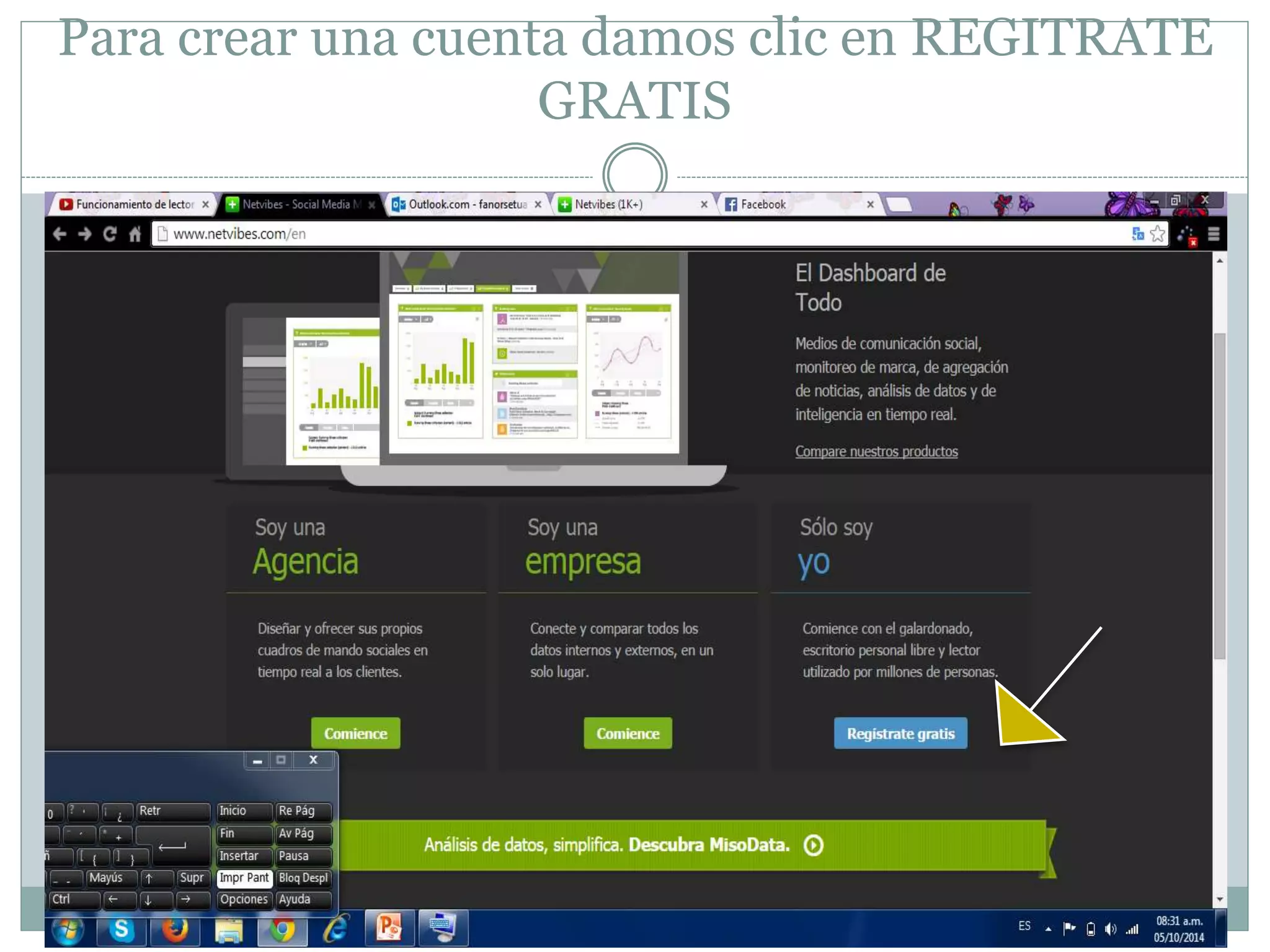Open Action Center flag tray icon

click(x=1069, y=929)
